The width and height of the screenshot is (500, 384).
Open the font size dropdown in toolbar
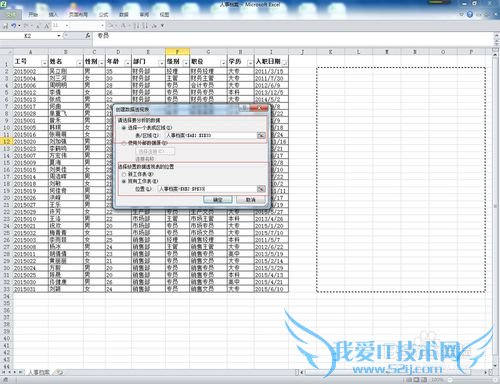point(67,26)
